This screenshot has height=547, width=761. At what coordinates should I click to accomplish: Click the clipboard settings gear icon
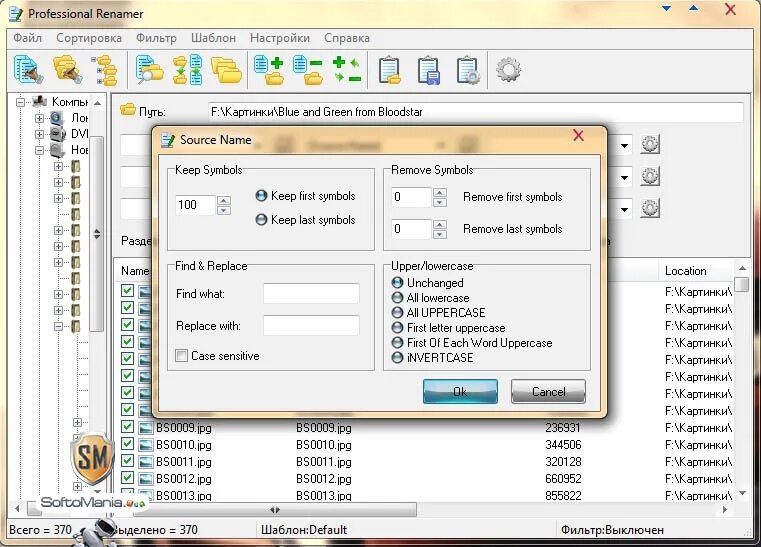point(468,70)
